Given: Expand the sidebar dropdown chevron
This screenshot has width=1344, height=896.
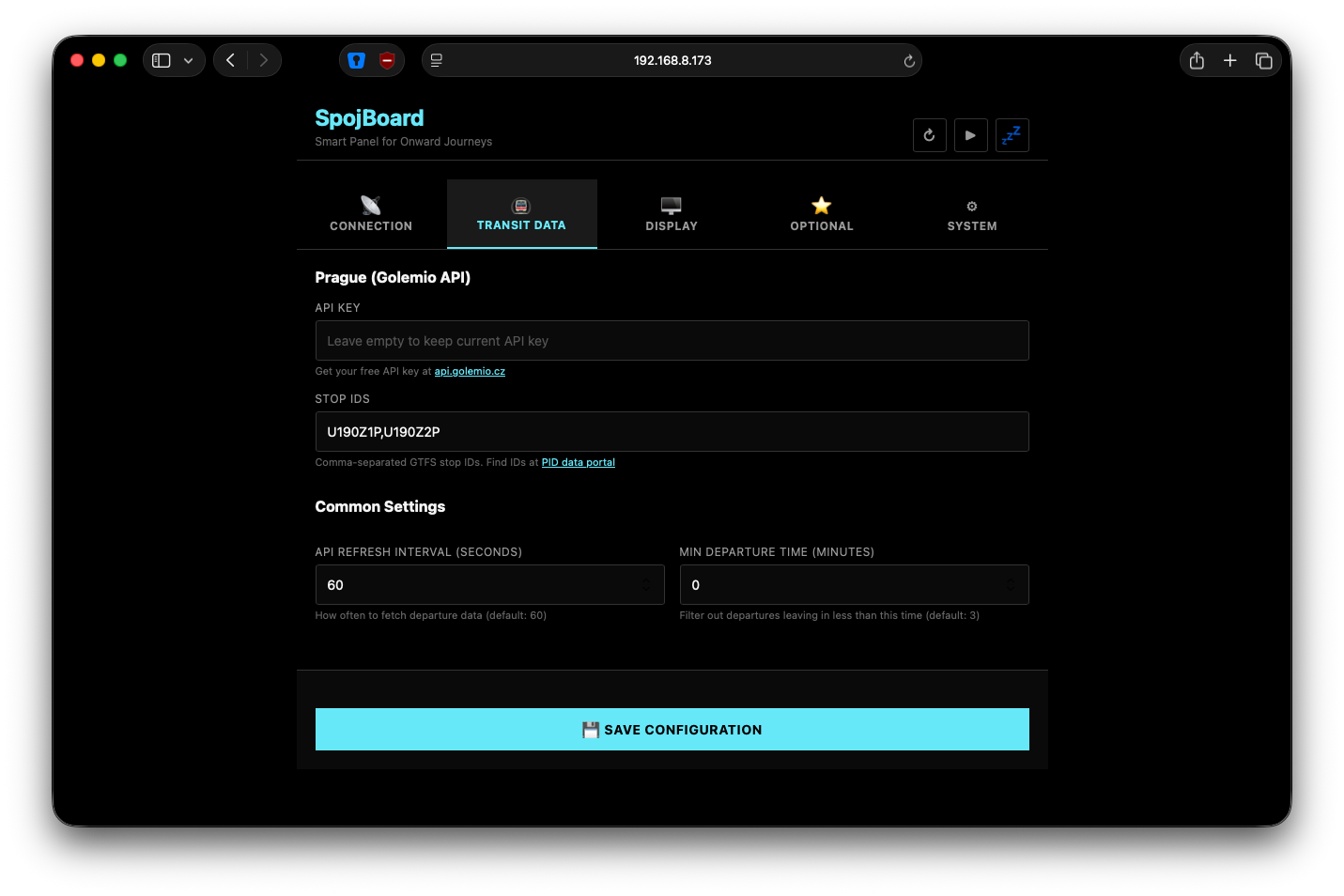Looking at the screenshot, I should [x=189, y=60].
